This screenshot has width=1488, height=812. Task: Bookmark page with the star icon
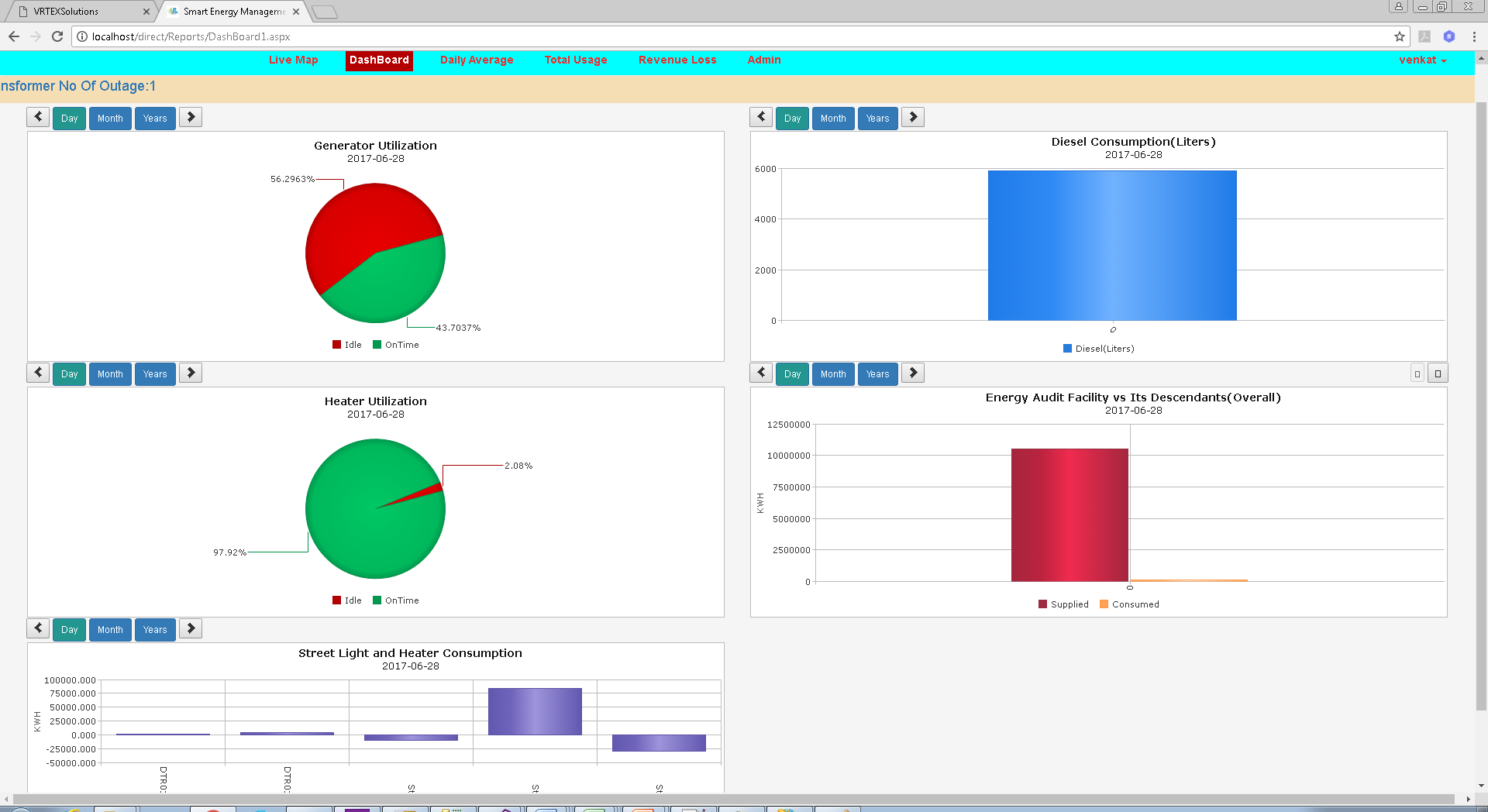tap(1399, 36)
